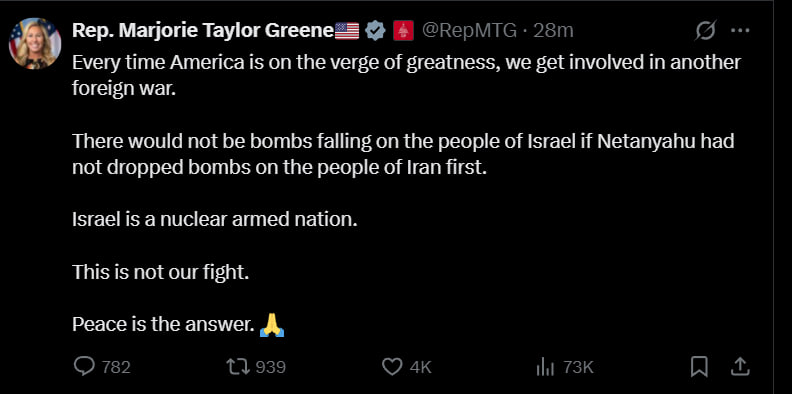Click the reply speech bubble icon
This screenshot has width=792, height=394.
pyautogui.click(x=84, y=367)
